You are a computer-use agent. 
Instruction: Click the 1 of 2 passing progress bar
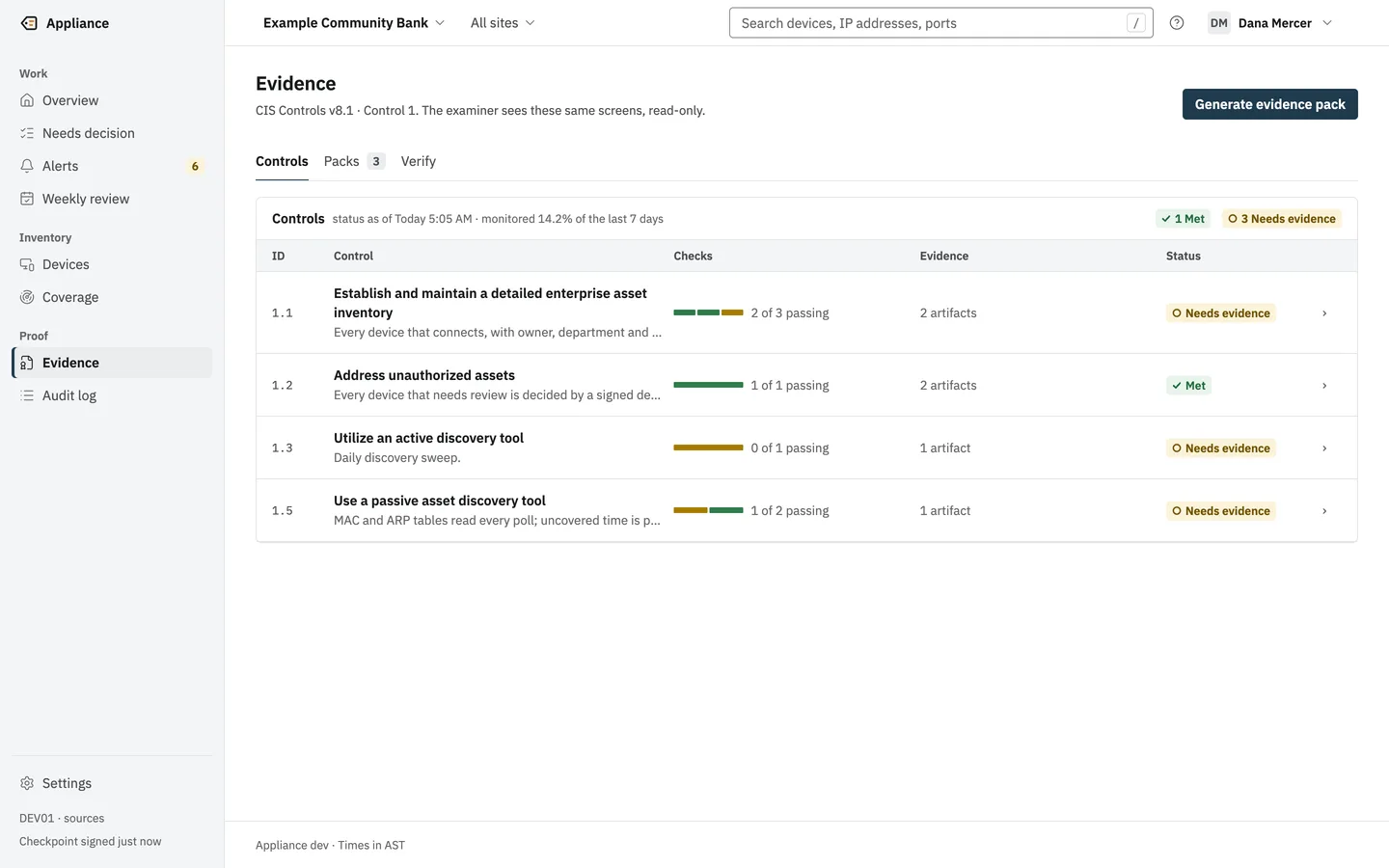tap(708, 510)
